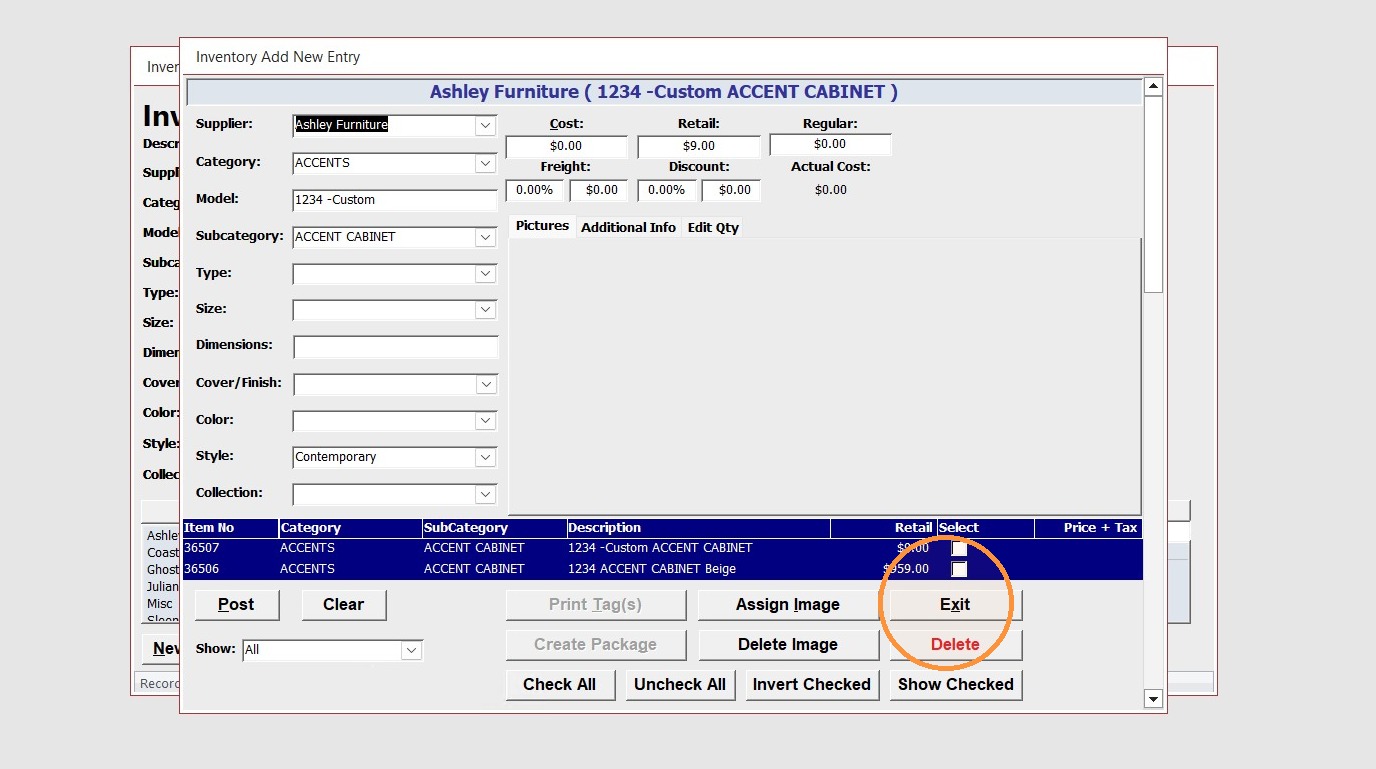Click Check All

coord(560,684)
